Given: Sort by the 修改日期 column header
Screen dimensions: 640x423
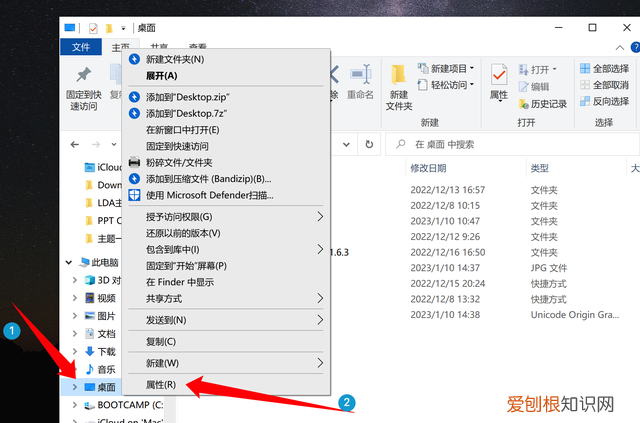Looking at the screenshot, I should point(428,168).
